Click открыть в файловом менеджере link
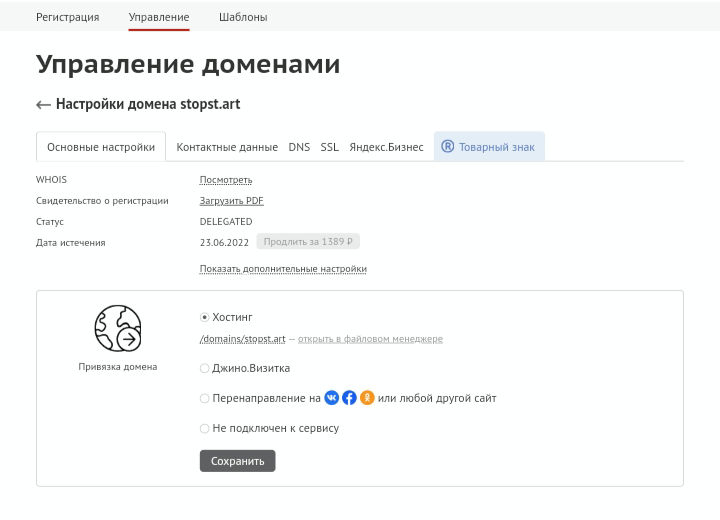Viewport: 720px width, 520px height. (370, 339)
